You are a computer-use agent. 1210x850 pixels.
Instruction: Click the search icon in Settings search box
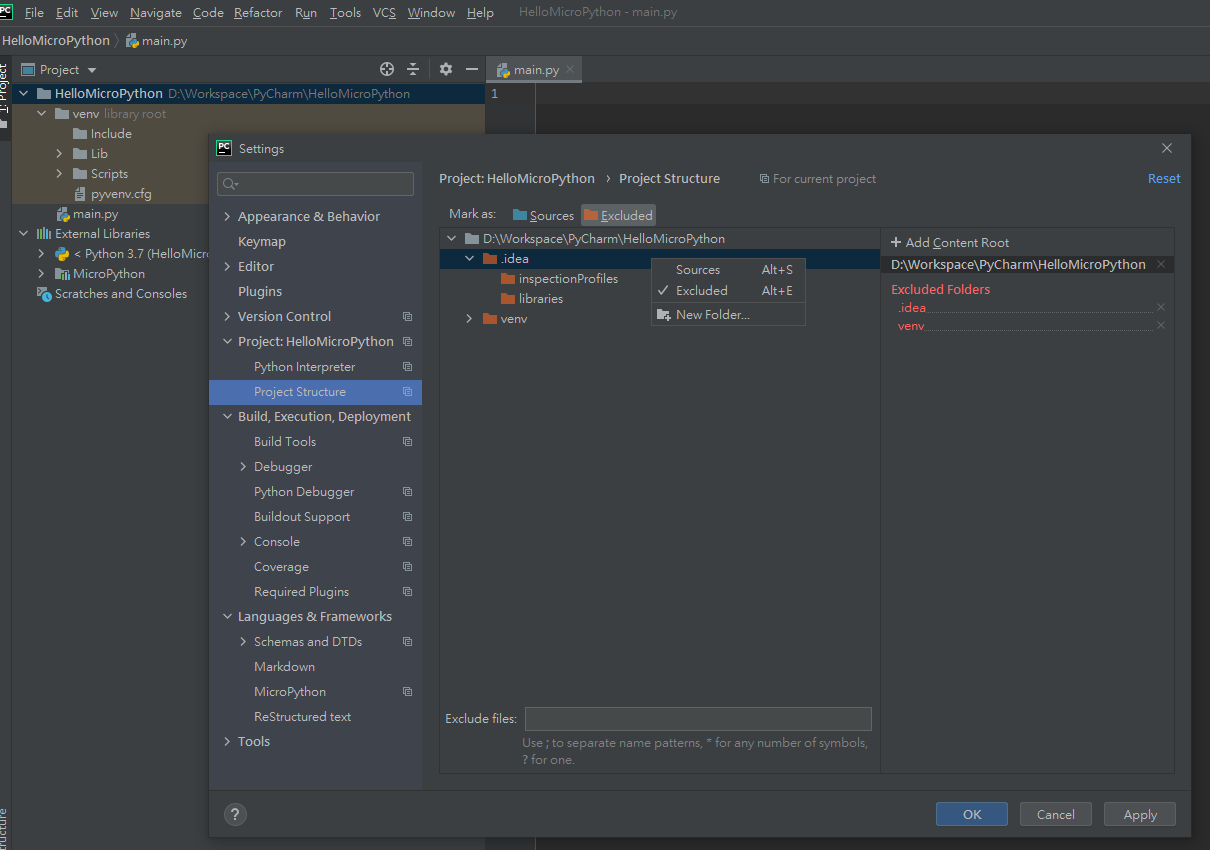pos(230,184)
